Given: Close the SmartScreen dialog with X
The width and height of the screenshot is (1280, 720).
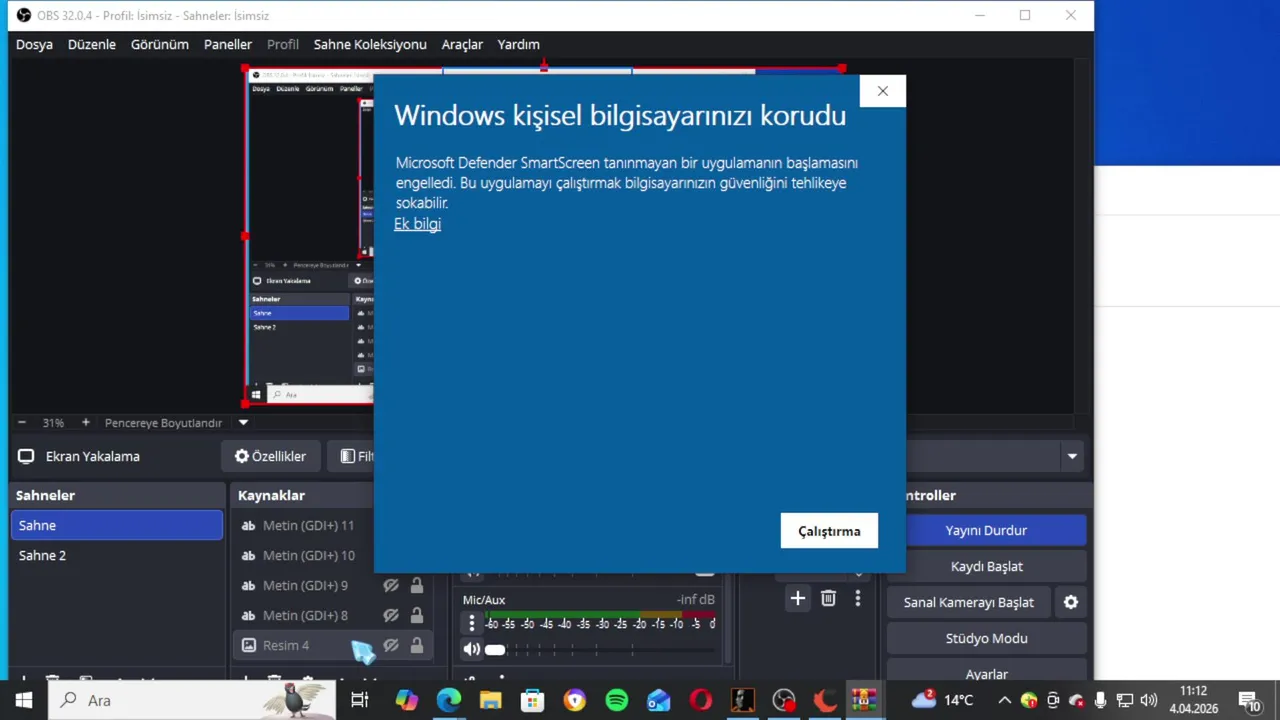Looking at the screenshot, I should 882,91.
